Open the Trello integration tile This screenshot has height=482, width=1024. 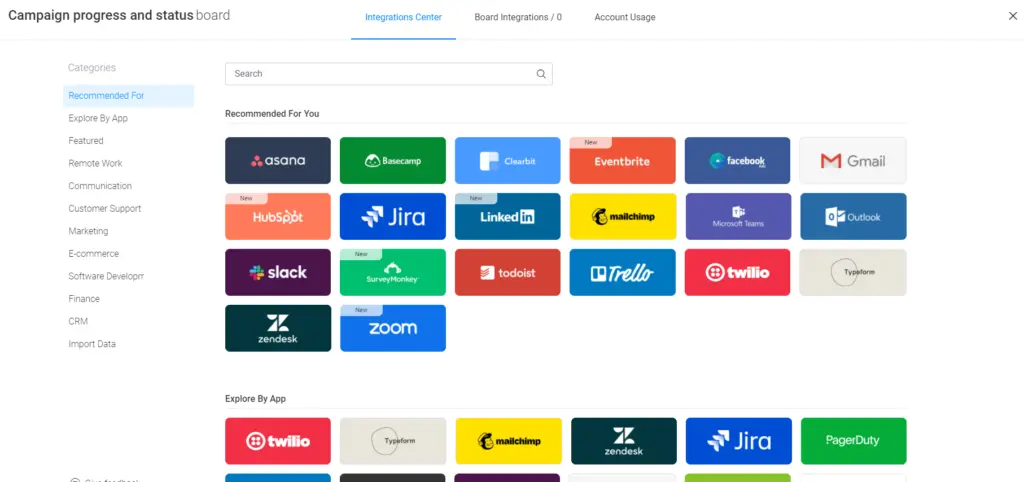click(623, 272)
